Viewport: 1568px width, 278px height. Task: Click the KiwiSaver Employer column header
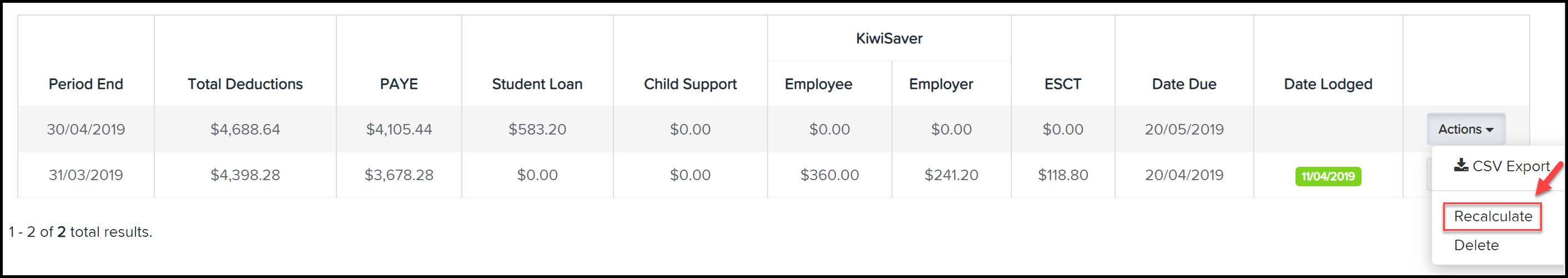tap(941, 84)
